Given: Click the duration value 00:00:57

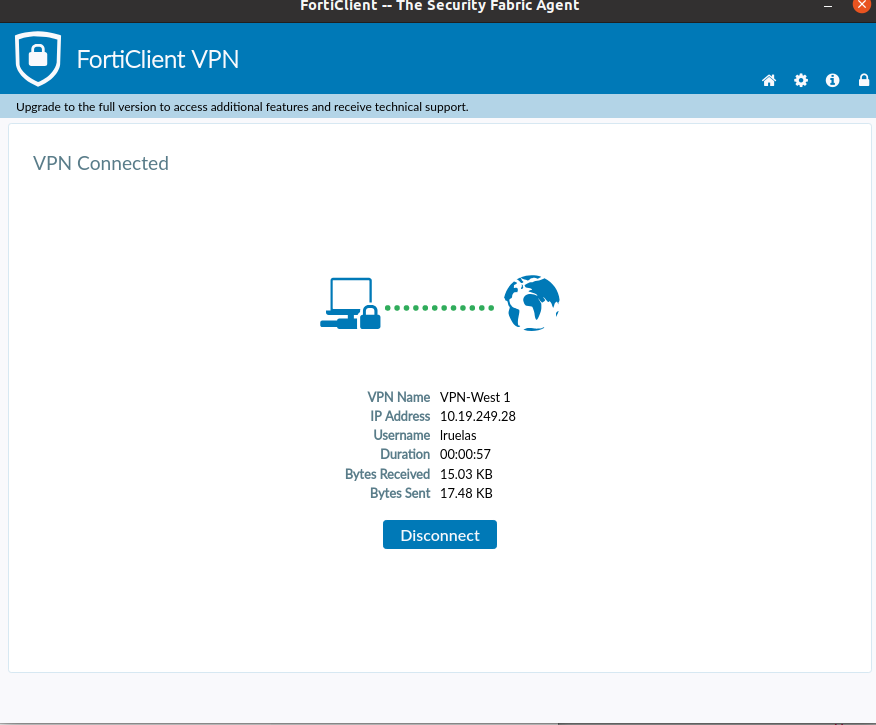Looking at the screenshot, I should 465,454.
